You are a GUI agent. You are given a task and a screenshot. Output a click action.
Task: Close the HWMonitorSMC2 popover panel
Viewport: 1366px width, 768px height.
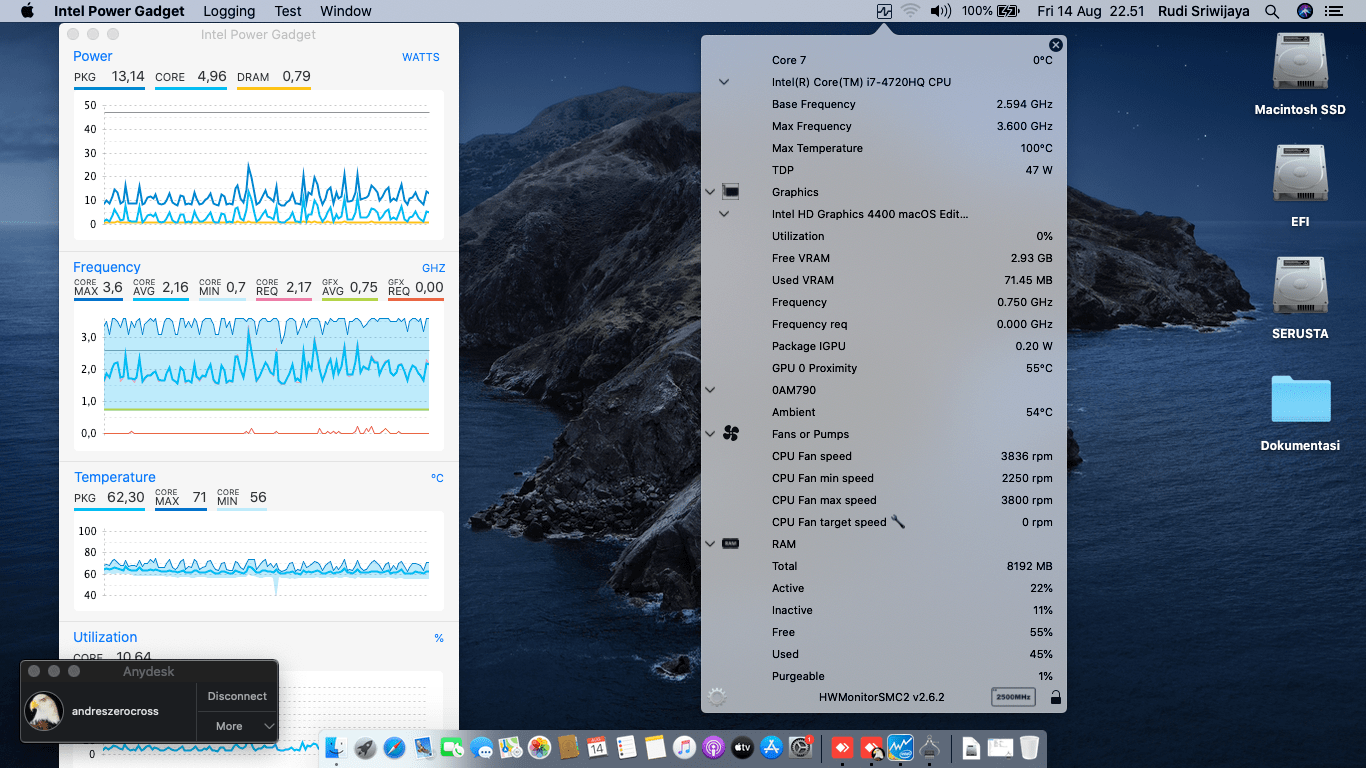pos(1055,45)
